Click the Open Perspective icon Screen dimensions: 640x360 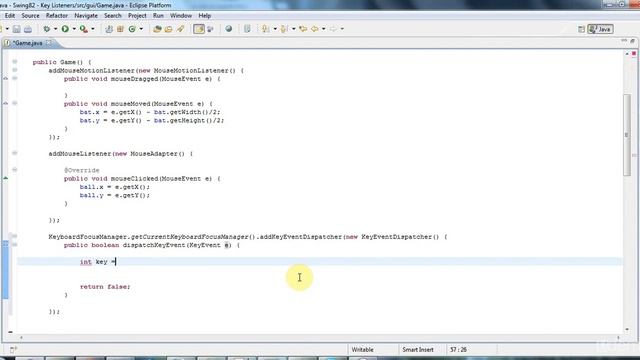tap(582, 29)
